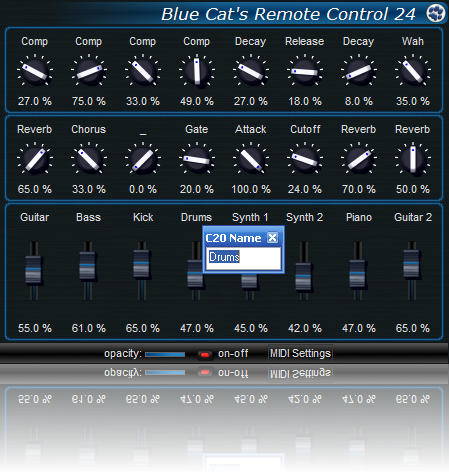Click the Chorus knob name label
Image resolution: width=449 pixels, height=473 pixels.
(89, 129)
